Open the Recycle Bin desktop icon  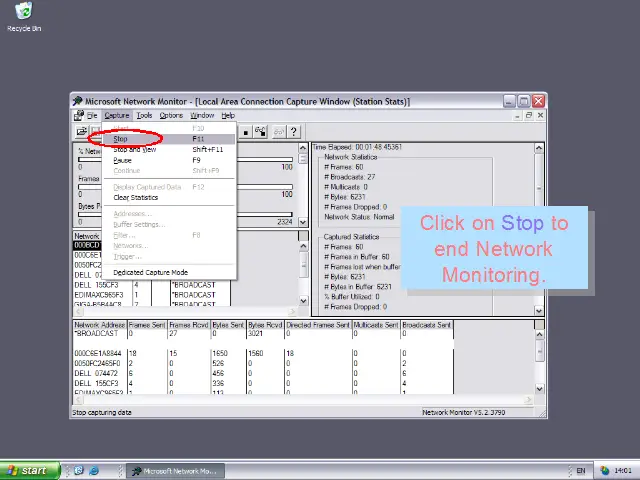click(24, 17)
